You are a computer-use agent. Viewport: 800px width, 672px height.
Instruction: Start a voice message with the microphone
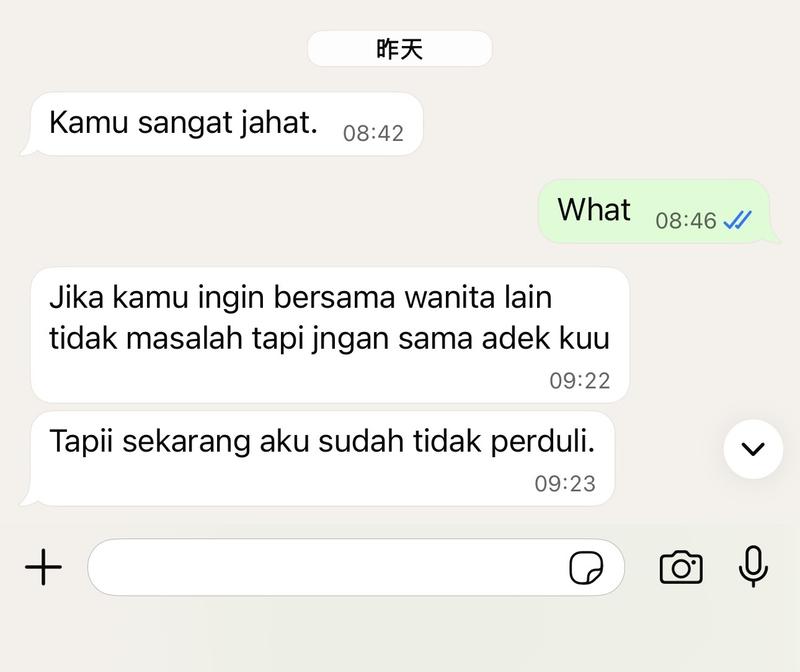(x=753, y=566)
